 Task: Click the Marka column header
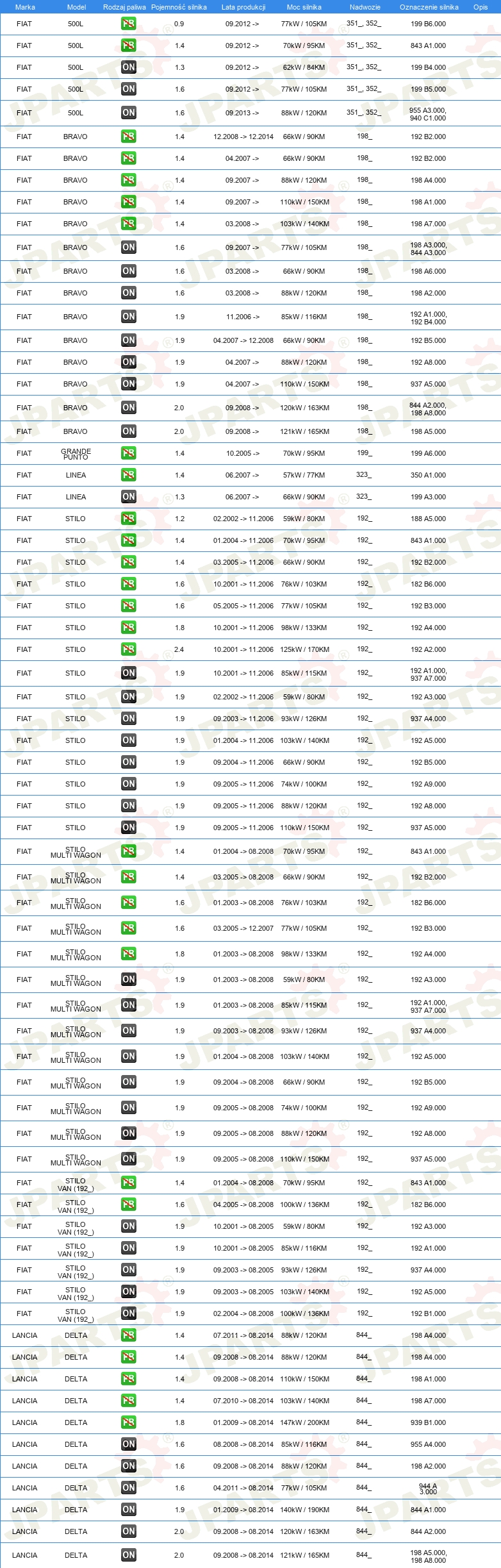25,7
